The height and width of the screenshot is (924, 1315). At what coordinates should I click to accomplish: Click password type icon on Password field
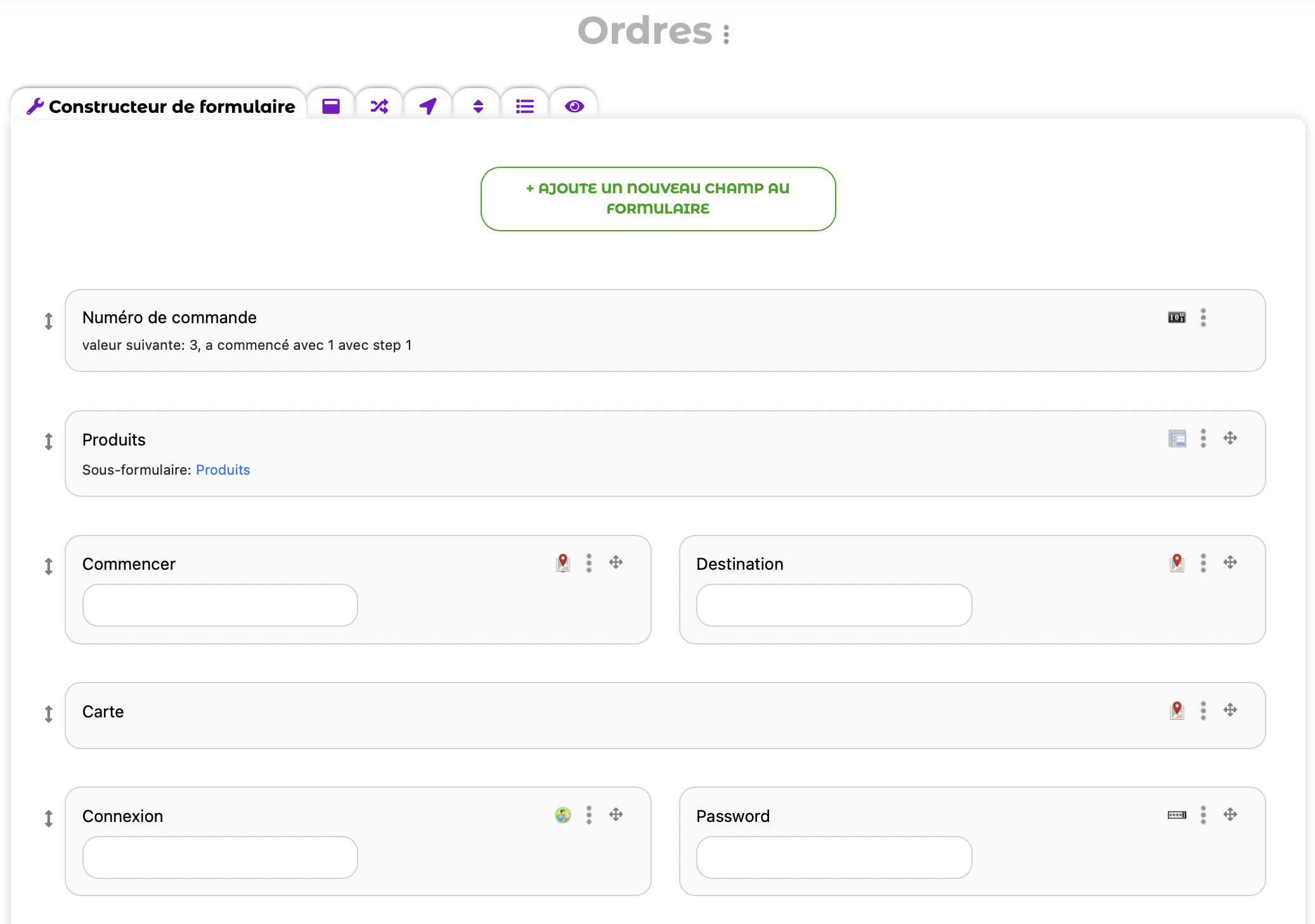(x=1177, y=815)
